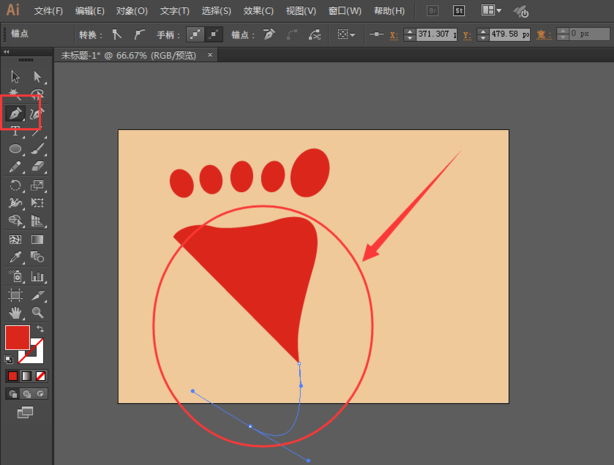Select the Ellipse tool
Image resolution: width=614 pixels, height=465 pixels.
[x=15, y=149]
